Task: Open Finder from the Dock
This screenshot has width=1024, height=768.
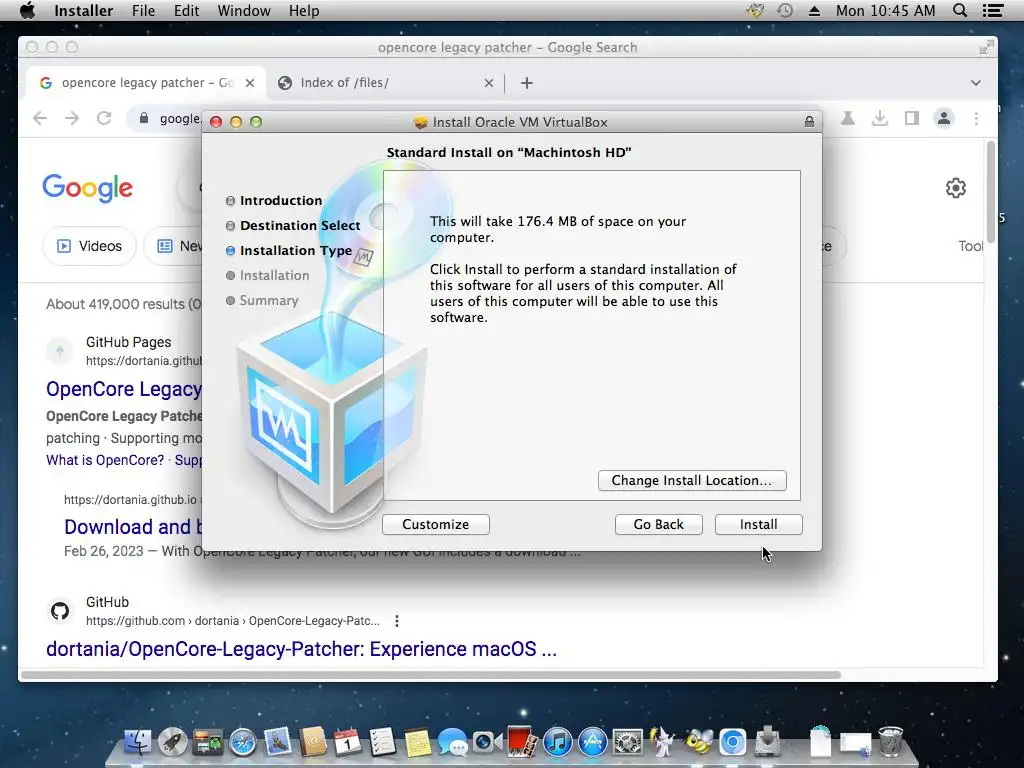Action: coord(138,742)
